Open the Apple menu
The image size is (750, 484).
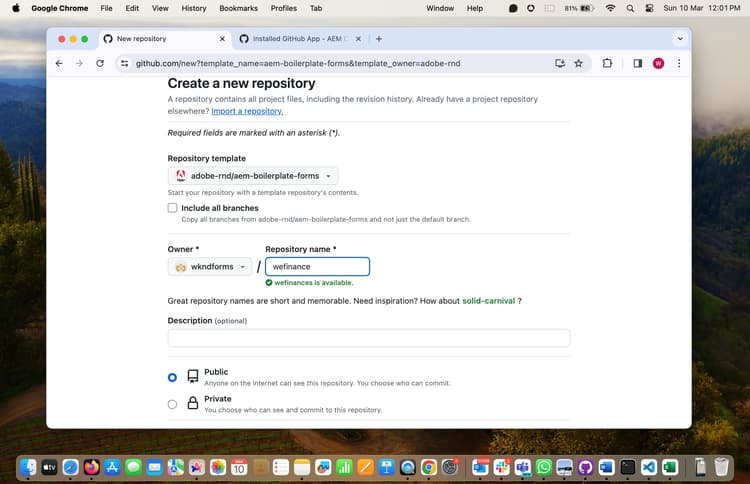click(x=16, y=8)
